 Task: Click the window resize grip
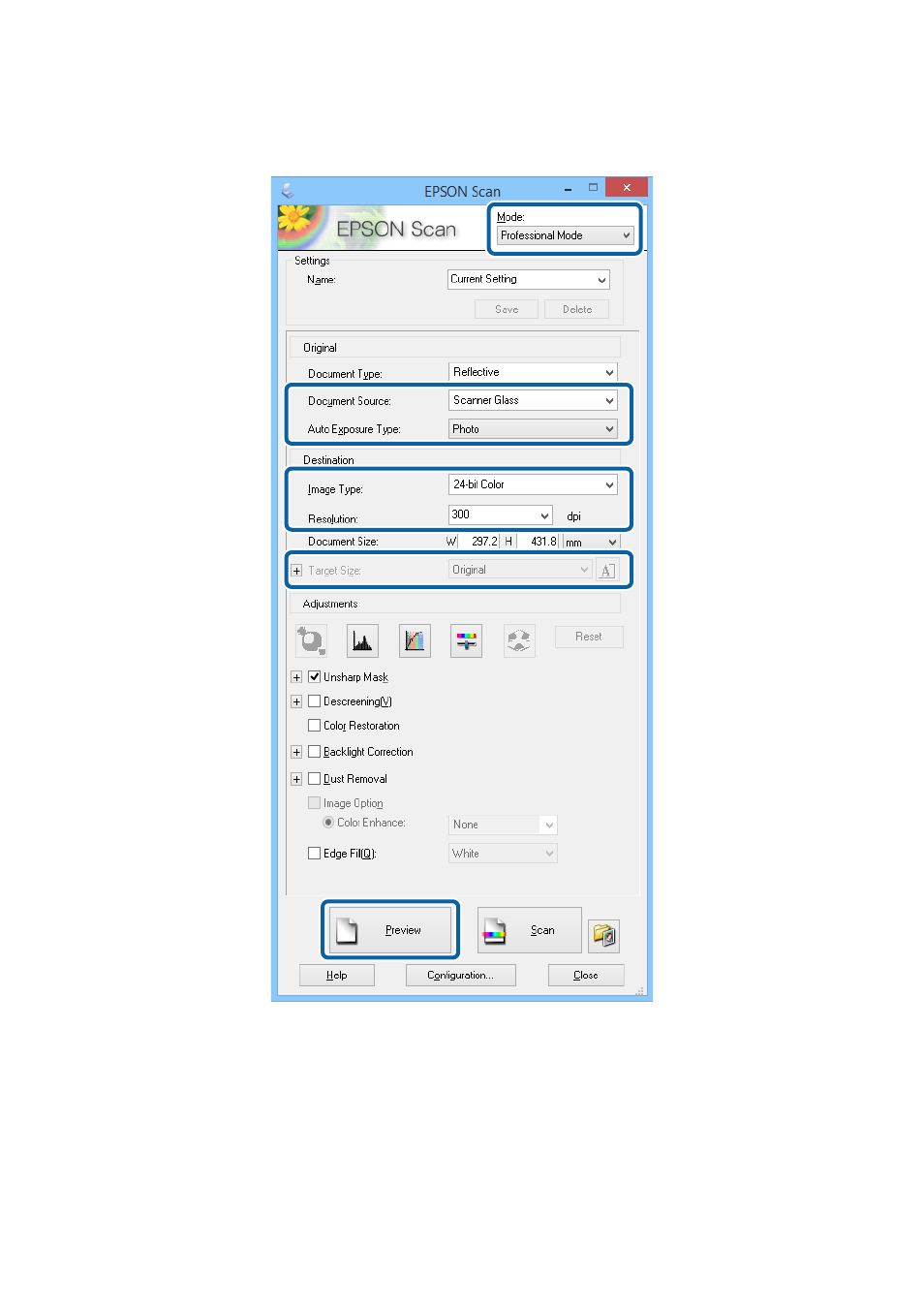pyautogui.click(x=639, y=990)
